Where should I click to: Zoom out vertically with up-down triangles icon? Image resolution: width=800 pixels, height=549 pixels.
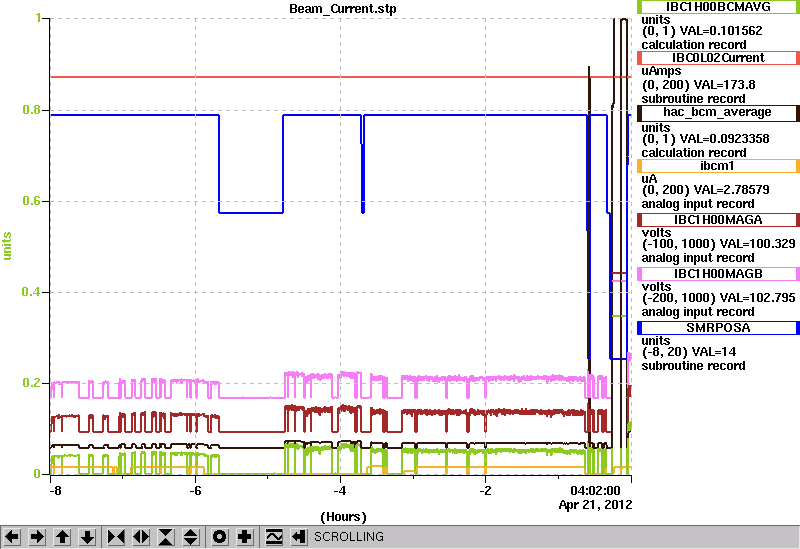point(190,537)
